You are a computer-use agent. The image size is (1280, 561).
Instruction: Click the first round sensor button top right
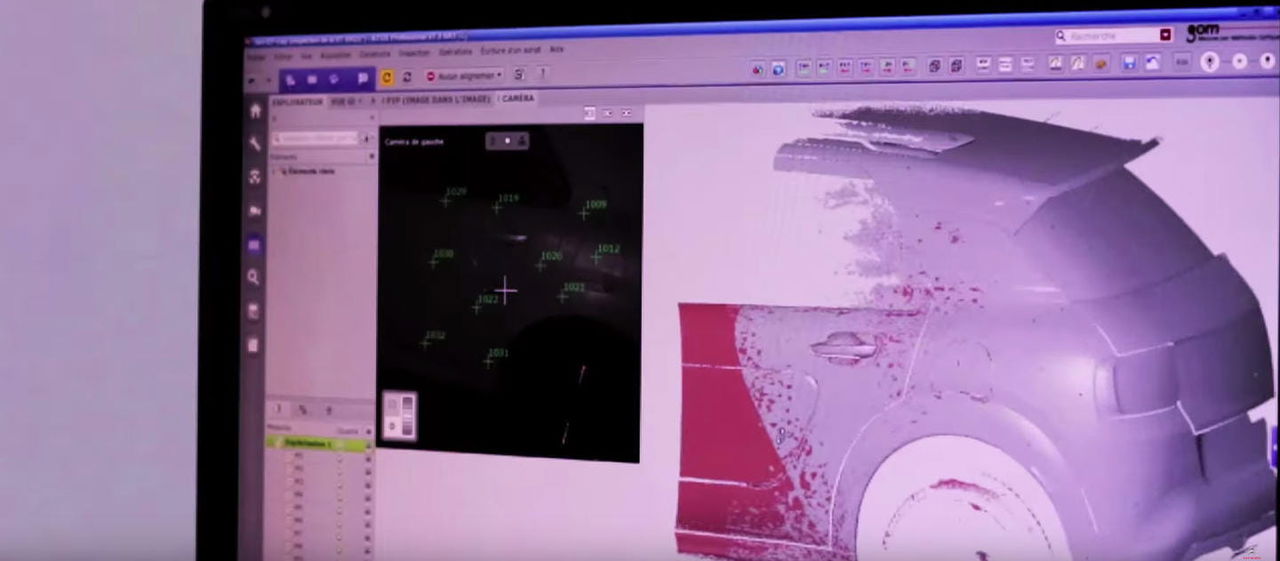(x=1210, y=62)
